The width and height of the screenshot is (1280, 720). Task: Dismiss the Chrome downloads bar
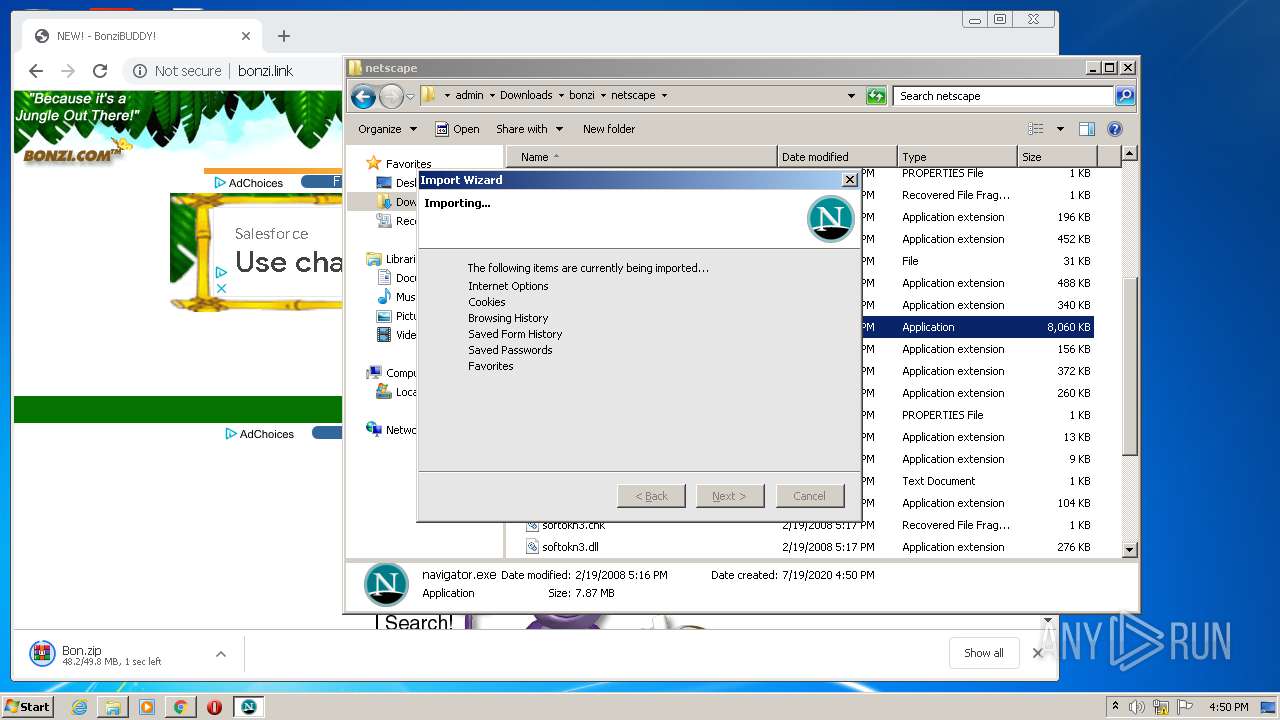click(x=1037, y=653)
